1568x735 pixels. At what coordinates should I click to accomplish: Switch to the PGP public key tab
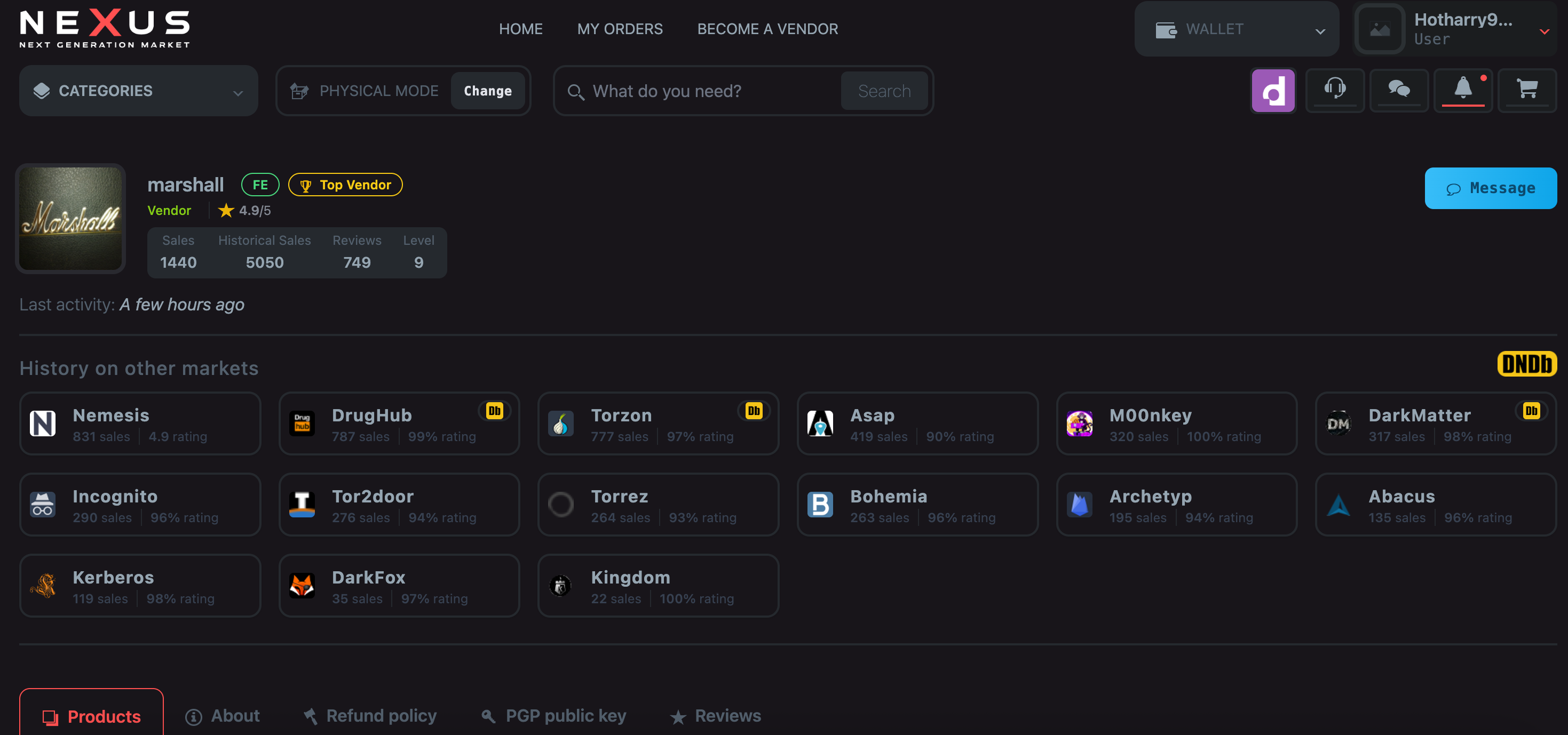point(553,715)
